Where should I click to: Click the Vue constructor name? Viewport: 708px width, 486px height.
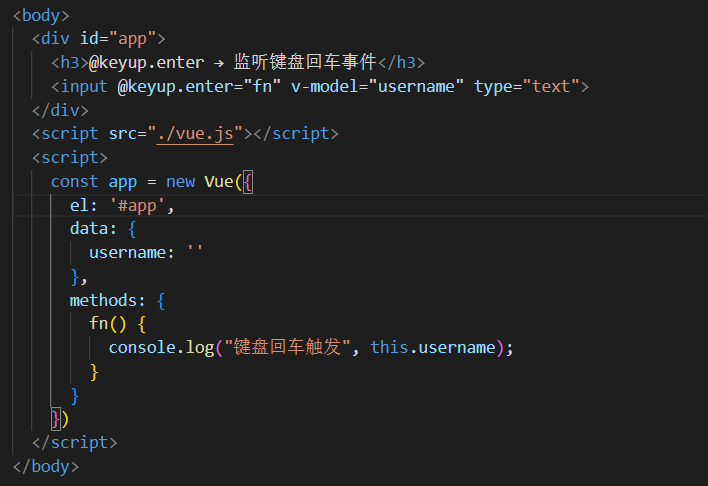click(x=219, y=181)
